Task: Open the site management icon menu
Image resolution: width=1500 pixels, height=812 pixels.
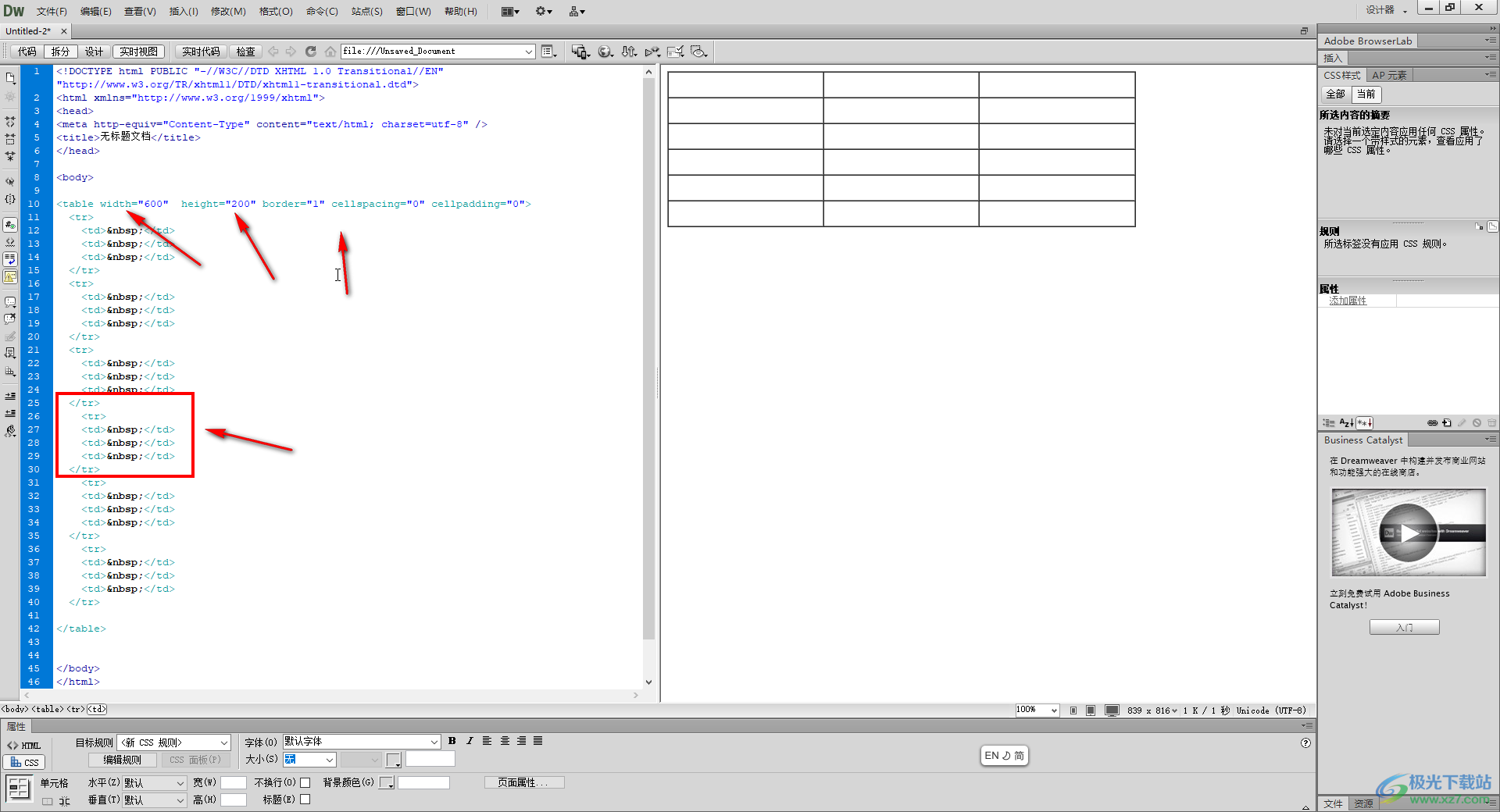Action: click(x=577, y=11)
